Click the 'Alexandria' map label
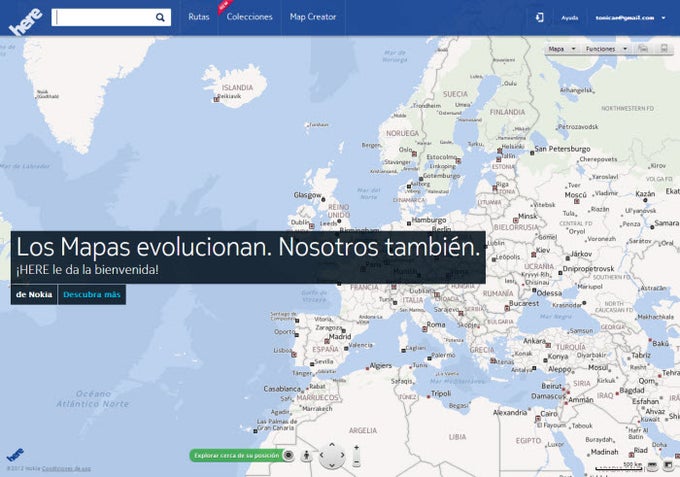The image size is (680, 477). (x=510, y=412)
